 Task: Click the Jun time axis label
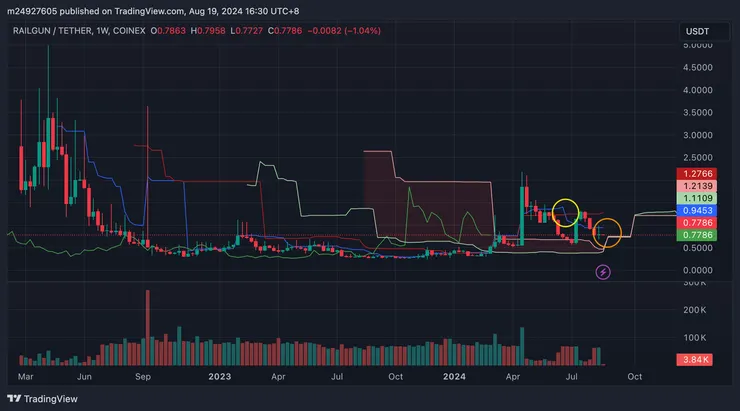84,377
